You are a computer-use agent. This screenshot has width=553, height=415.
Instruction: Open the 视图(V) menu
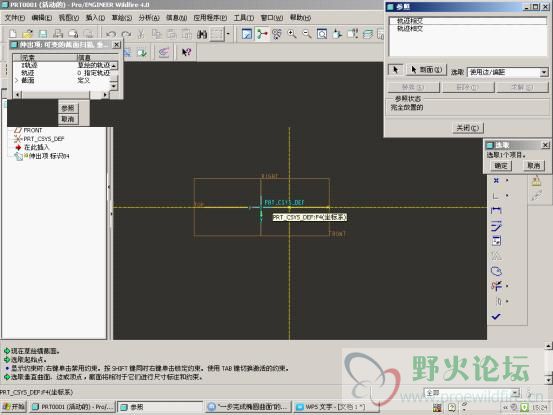68,18
